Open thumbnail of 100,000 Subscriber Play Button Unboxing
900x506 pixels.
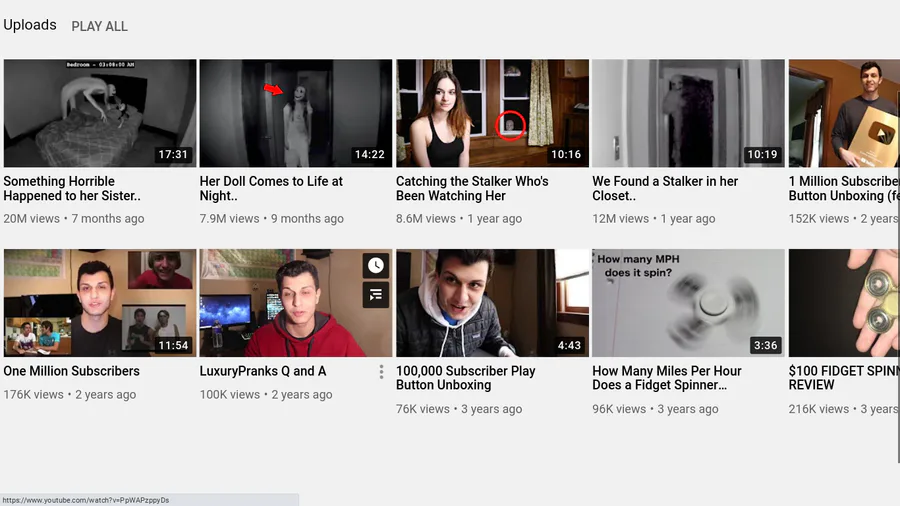click(492, 303)
